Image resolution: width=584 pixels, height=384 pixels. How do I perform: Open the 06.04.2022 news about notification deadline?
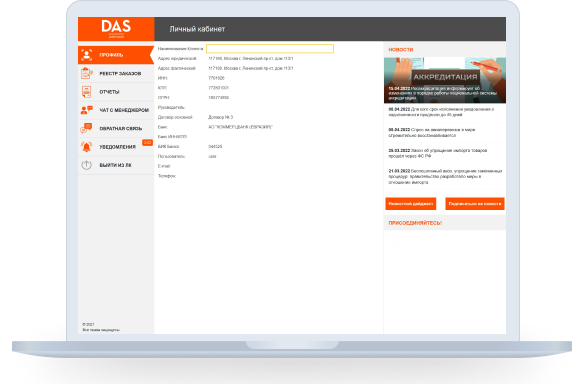[x=445, y=112]
